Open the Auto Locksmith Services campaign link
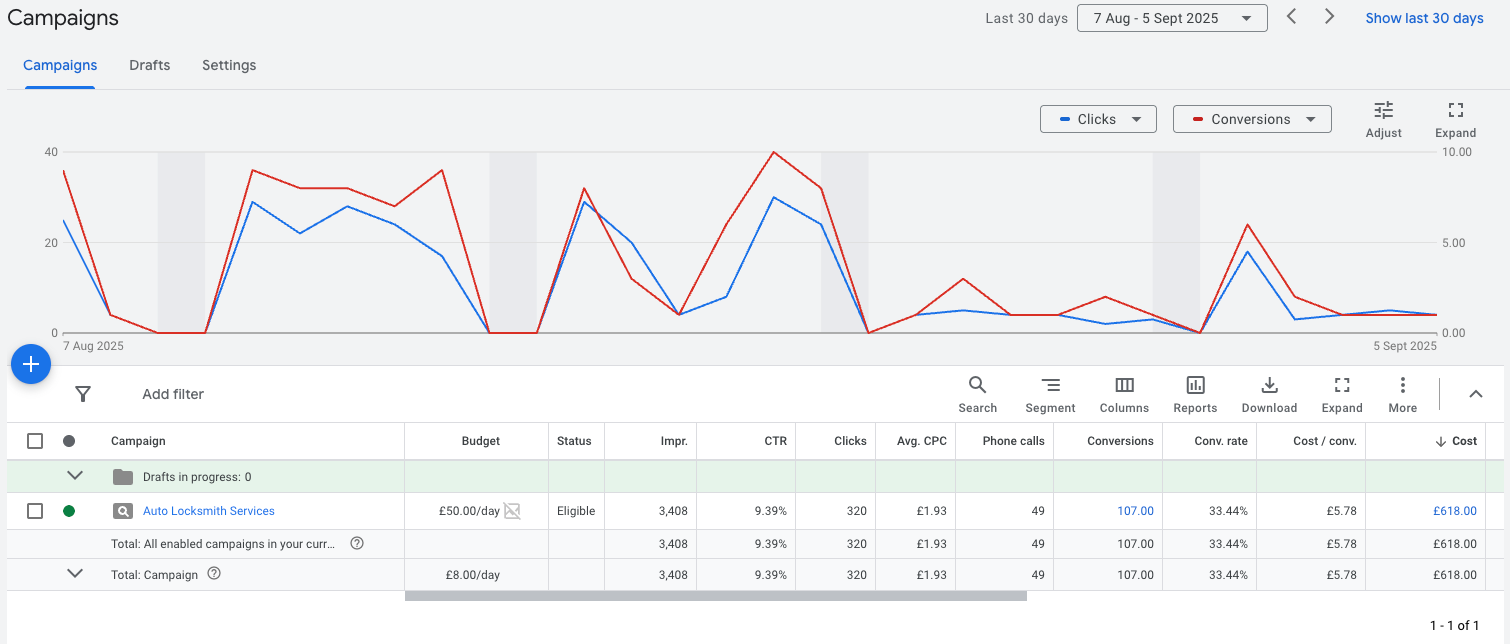Screen dimensions: 1510x644 [x=208, y=511]
